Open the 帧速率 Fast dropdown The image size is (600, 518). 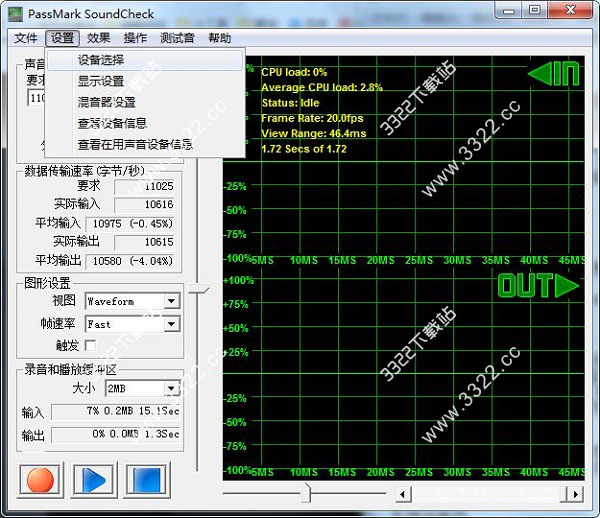click(171, 324)
